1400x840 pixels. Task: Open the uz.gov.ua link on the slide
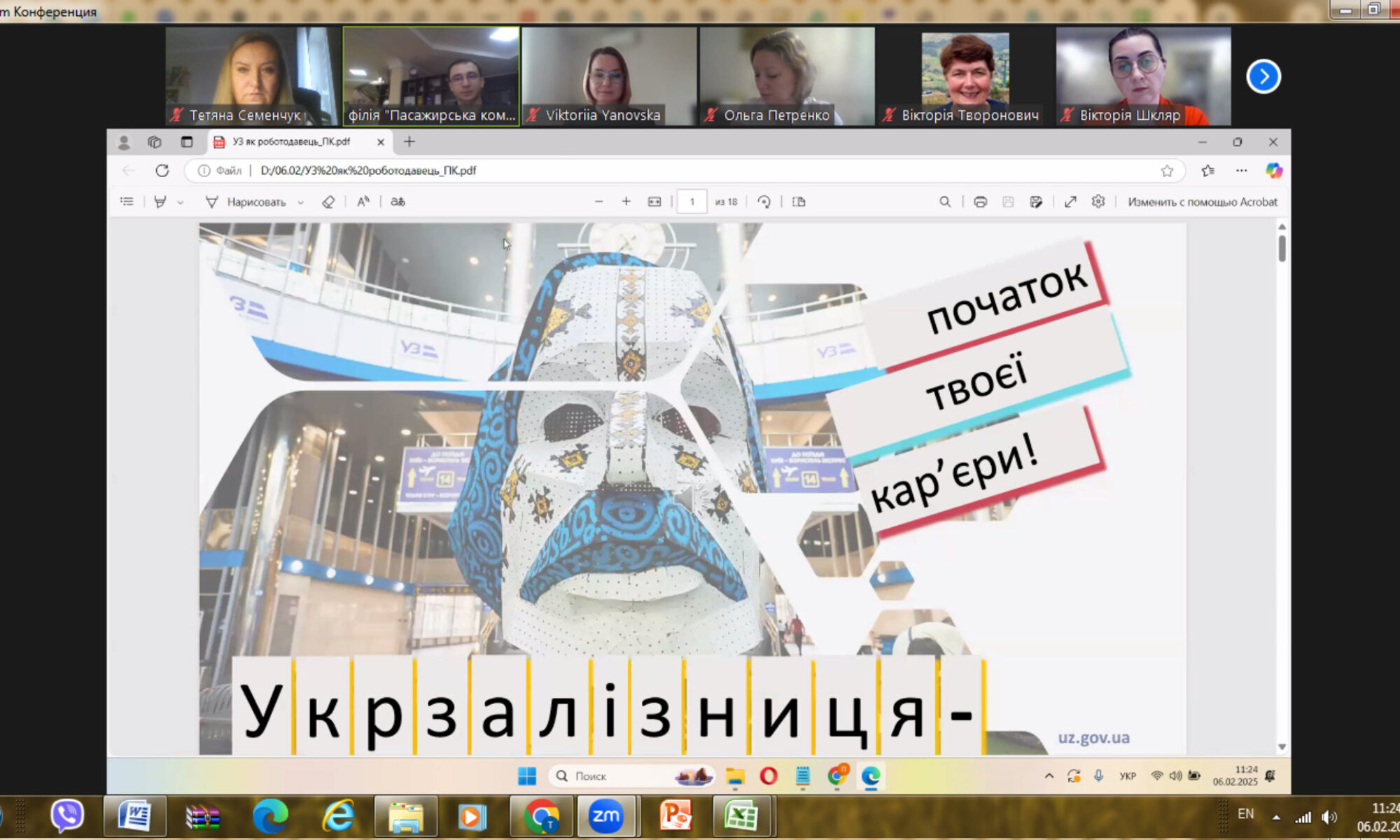pyautogui.click(x=1093, y=738)
